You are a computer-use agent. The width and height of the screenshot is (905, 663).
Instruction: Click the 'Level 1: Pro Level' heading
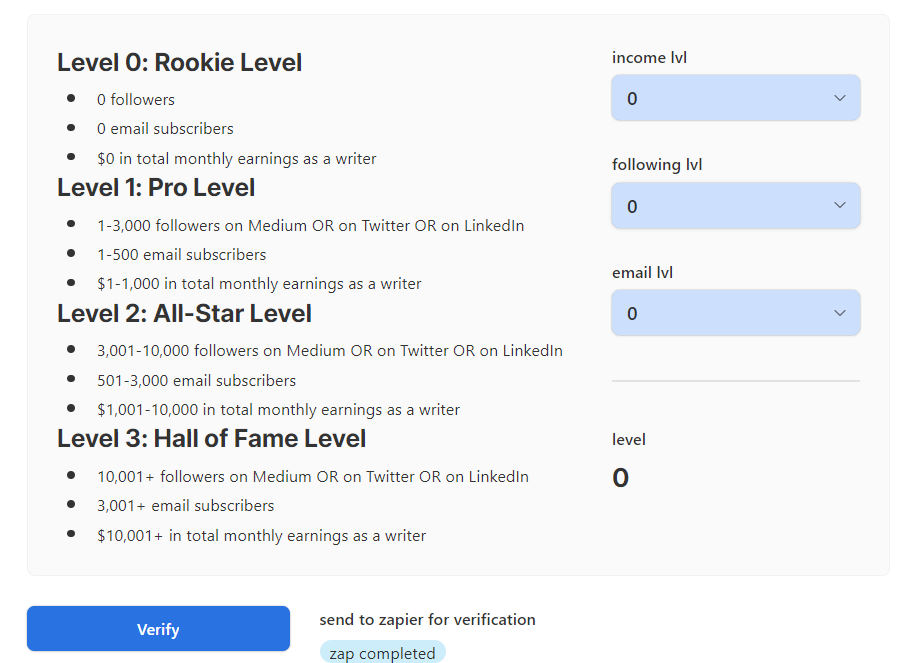(156, 188)
